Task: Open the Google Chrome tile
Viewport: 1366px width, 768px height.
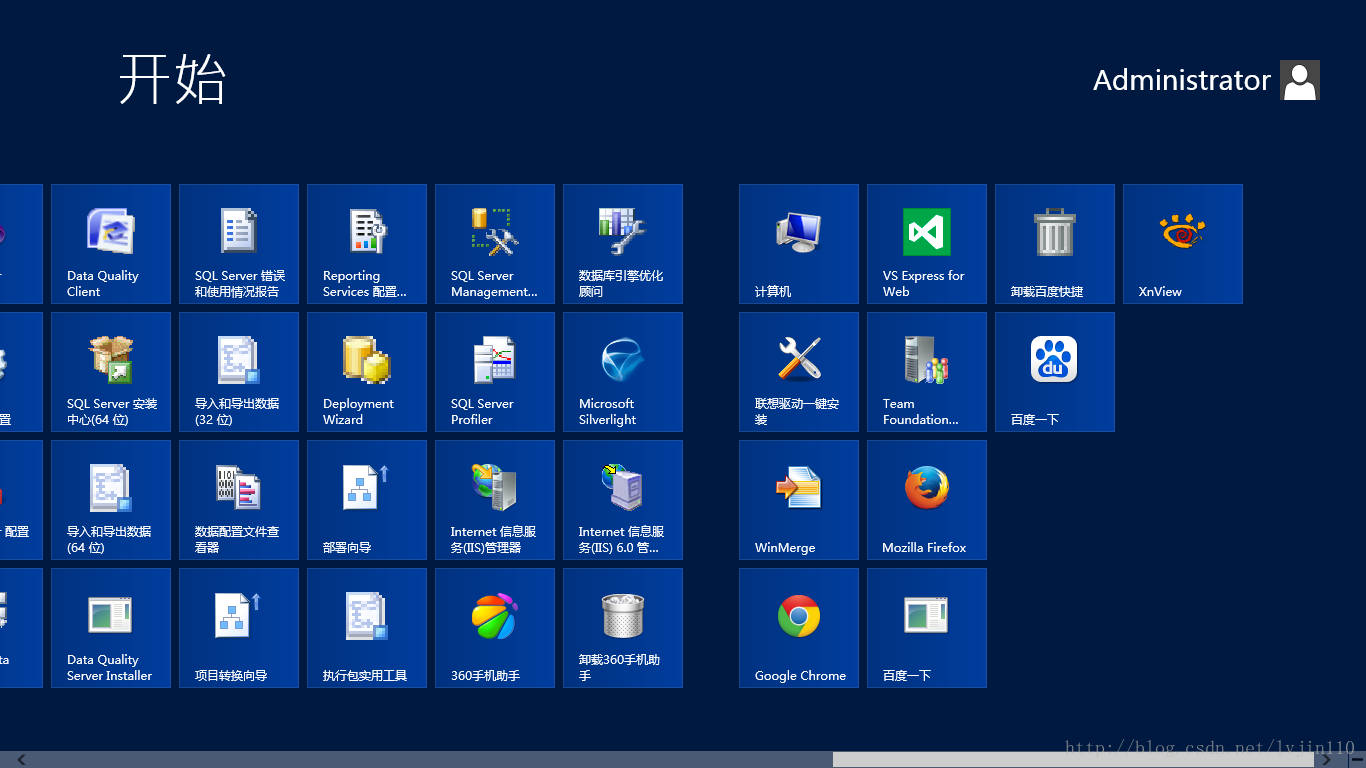Action: [799, 628]
